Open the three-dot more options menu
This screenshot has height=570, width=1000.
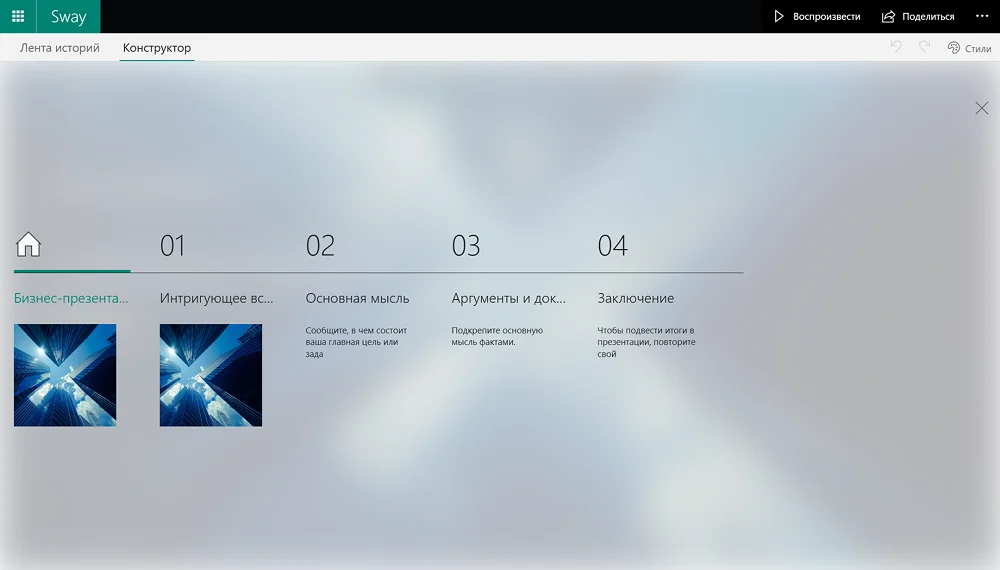[x=982, y=16]
